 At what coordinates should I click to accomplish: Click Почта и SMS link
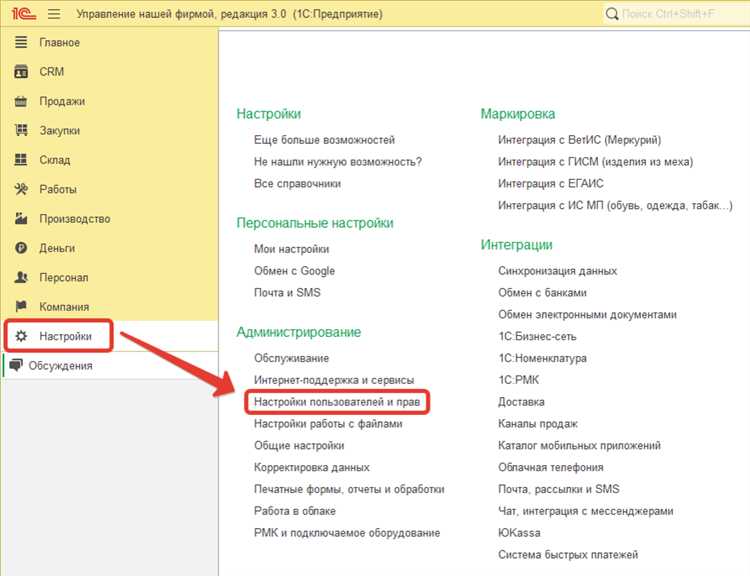[x=287, y=292]
